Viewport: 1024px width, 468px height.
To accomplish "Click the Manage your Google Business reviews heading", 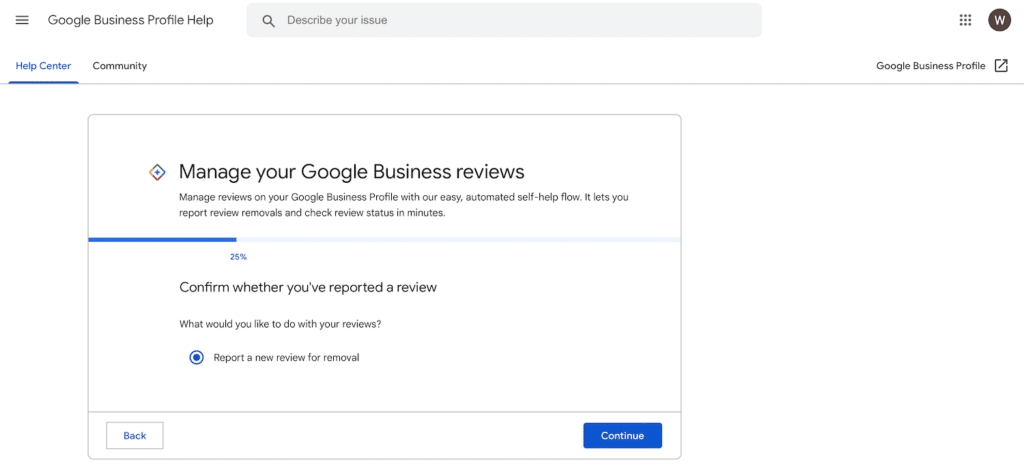I will (352, 172).
